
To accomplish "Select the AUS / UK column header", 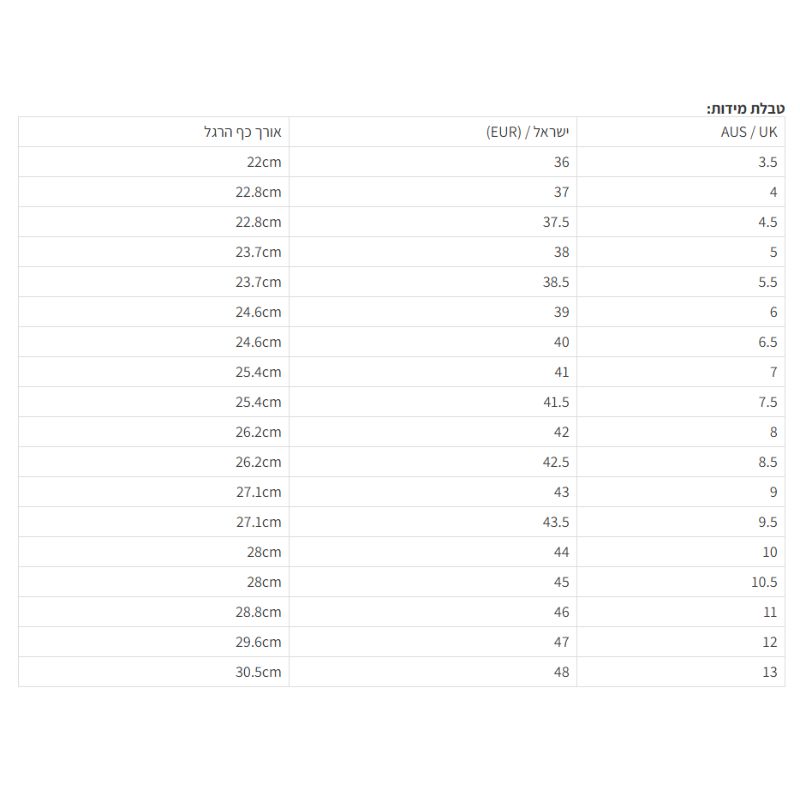I will [681, 132].
